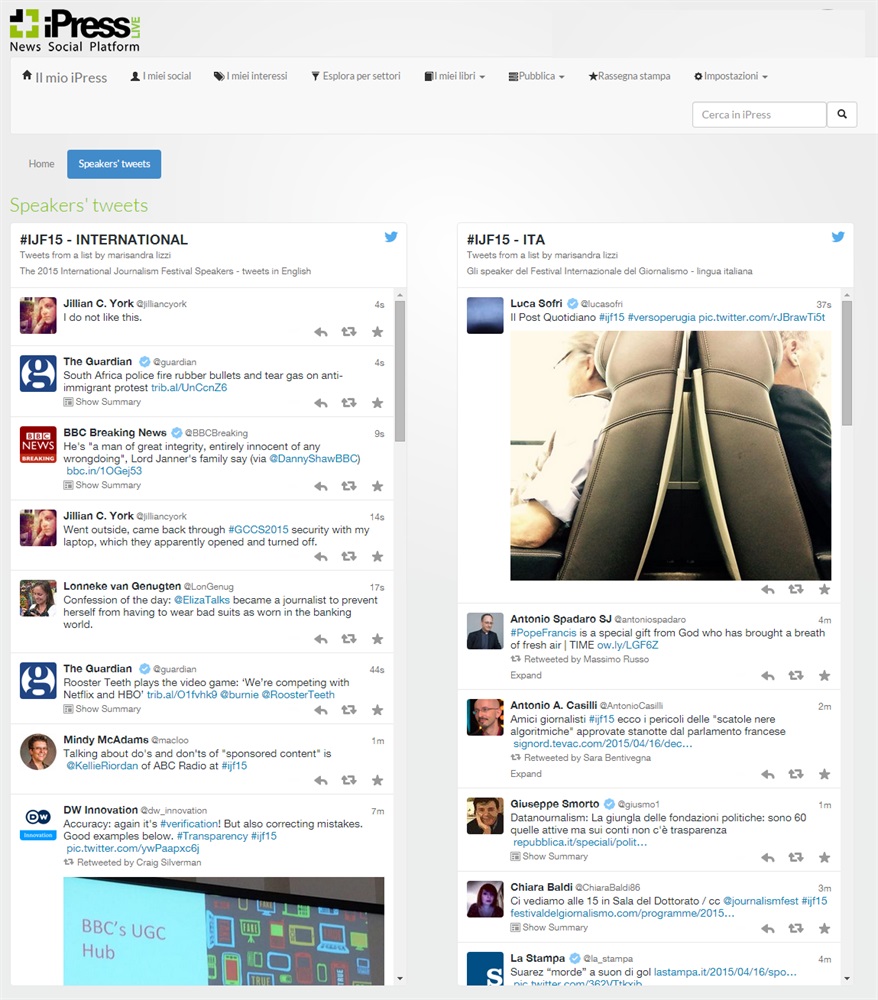Show Summary for Guardian South Africa tweet
Image resolution: width=878 pixels, height=1000 pixels.
pyautogui.click(x=102, y=402)
